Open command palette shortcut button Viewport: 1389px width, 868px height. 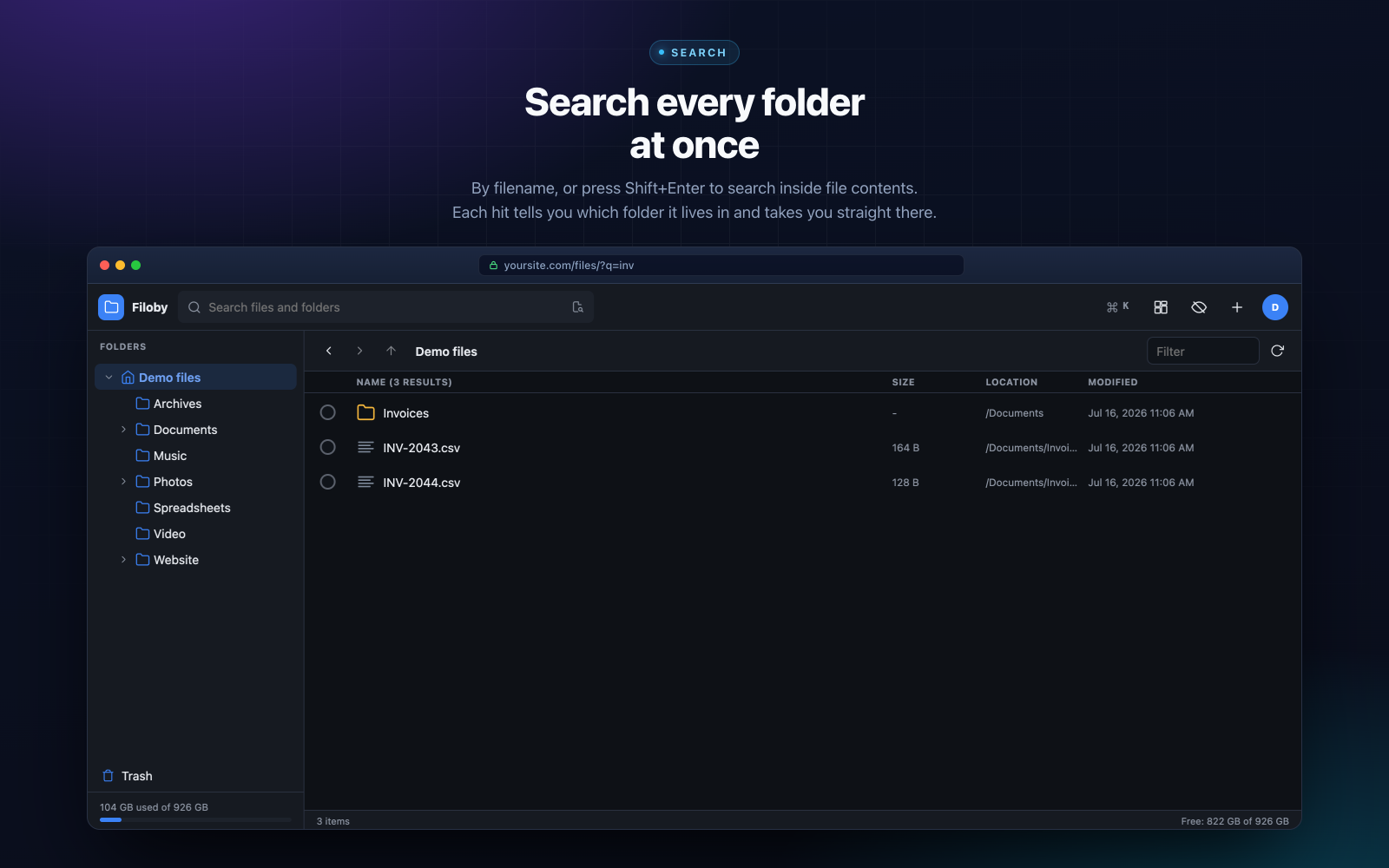coord(1118,307)
